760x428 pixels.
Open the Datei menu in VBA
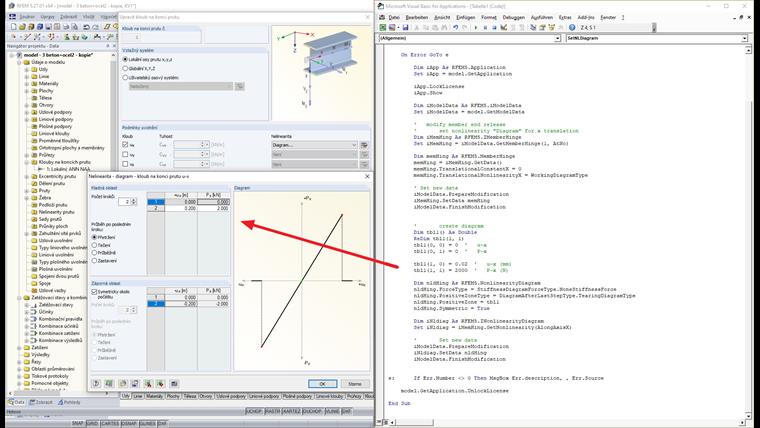394,17
